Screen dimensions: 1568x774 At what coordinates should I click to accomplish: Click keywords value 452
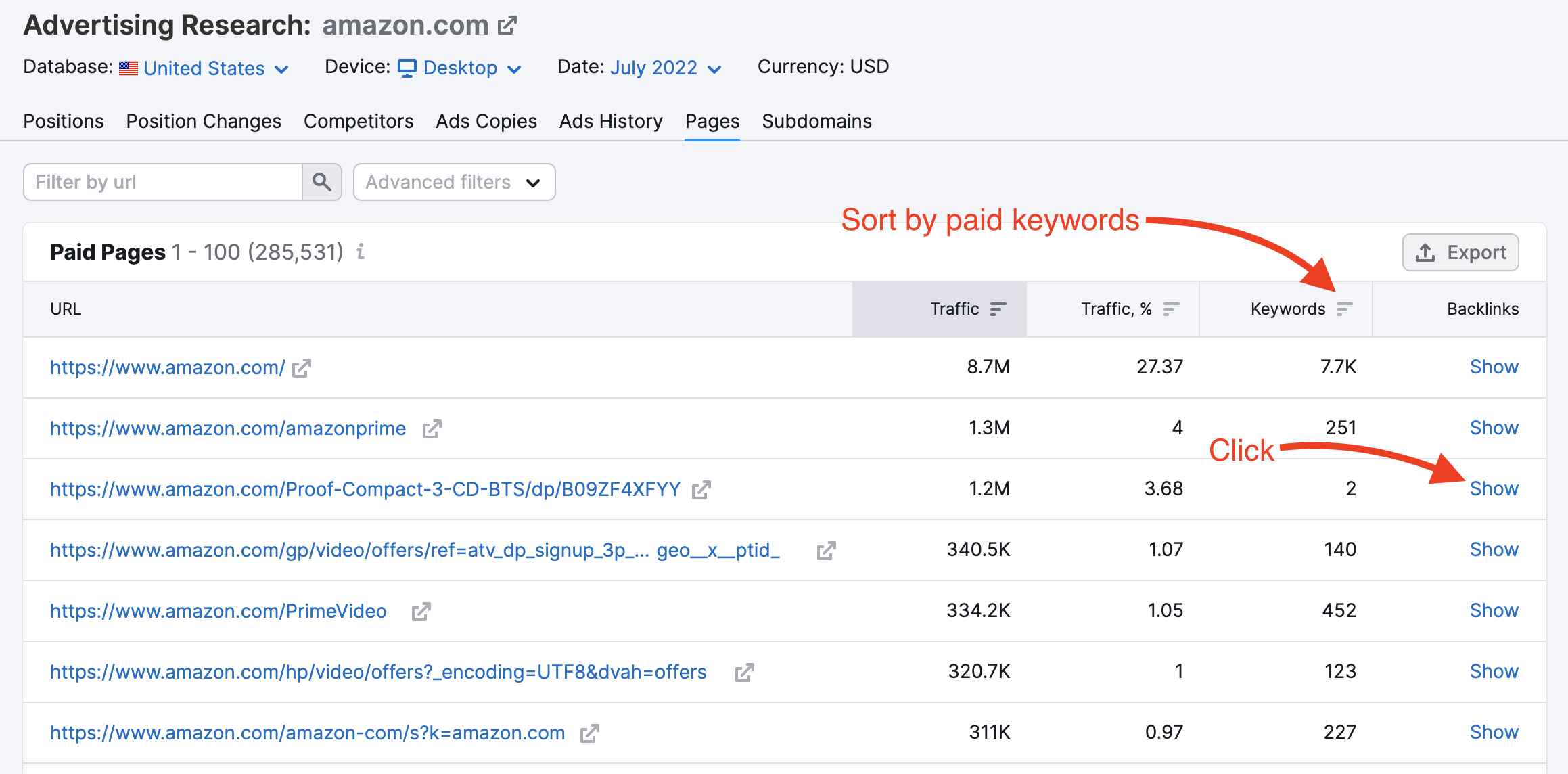tap(1339, 610)
